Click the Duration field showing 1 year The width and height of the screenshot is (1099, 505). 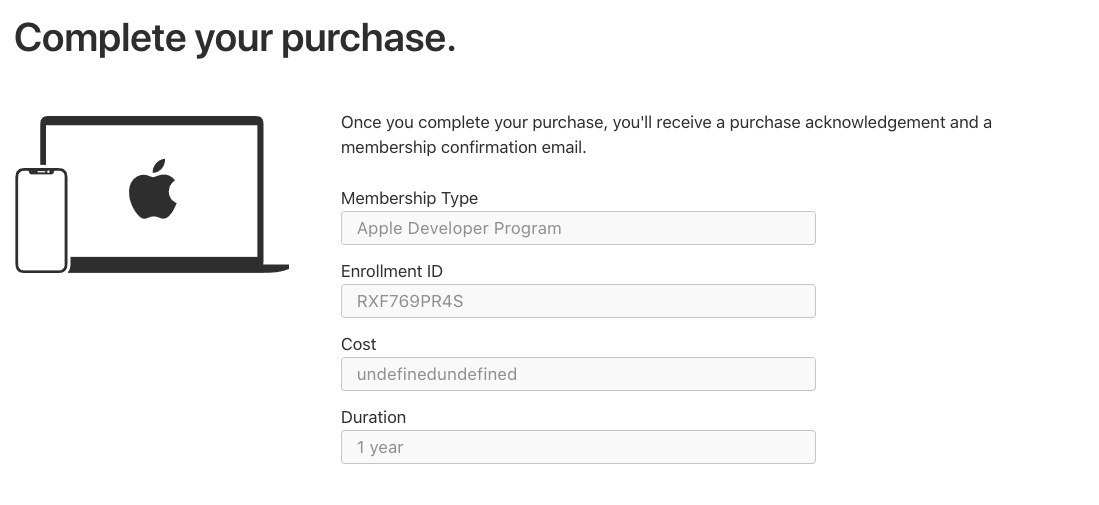[x=578, y=447]
